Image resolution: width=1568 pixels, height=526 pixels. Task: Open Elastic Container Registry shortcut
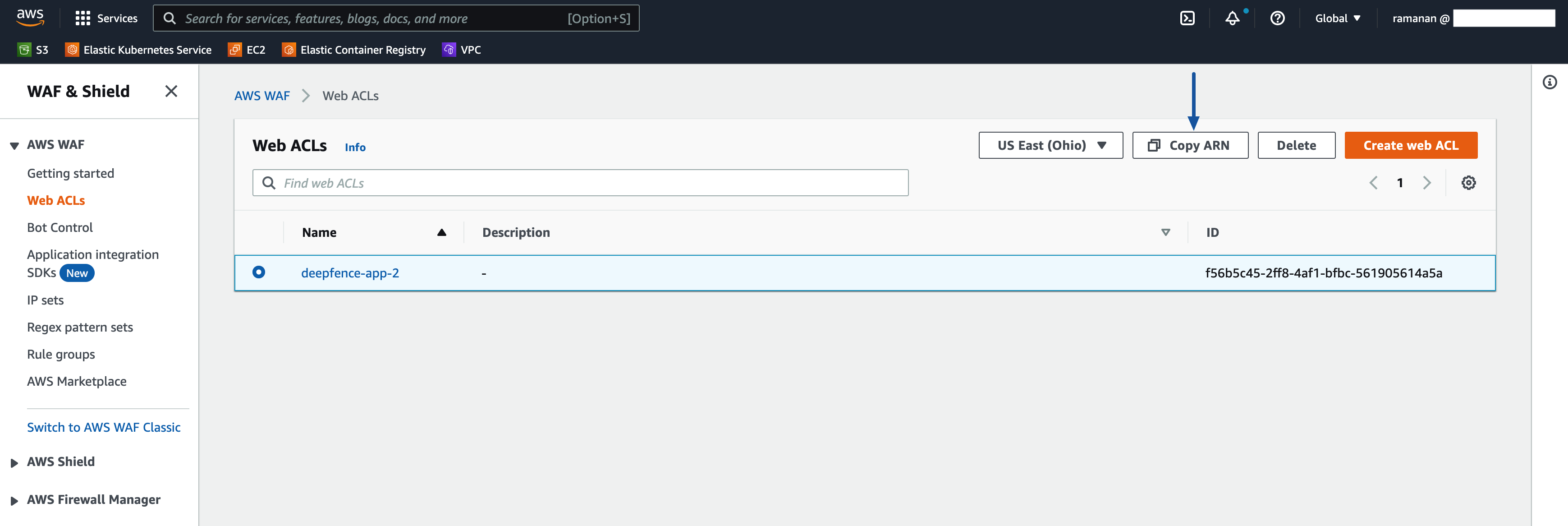[x=353, y=50]
